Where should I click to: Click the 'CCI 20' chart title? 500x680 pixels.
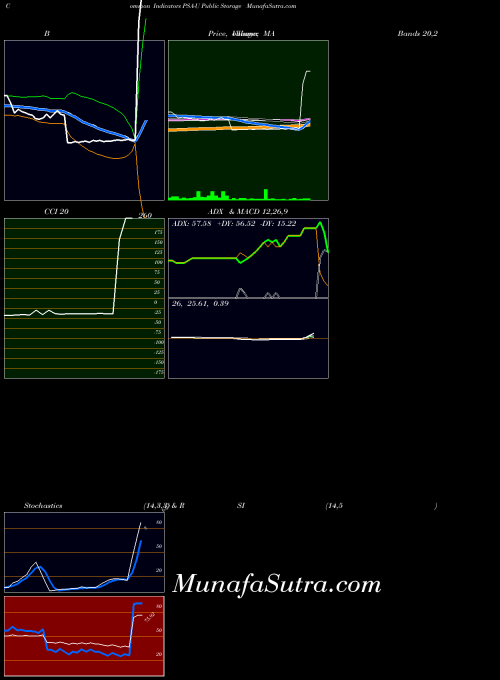tap(56, 212)
